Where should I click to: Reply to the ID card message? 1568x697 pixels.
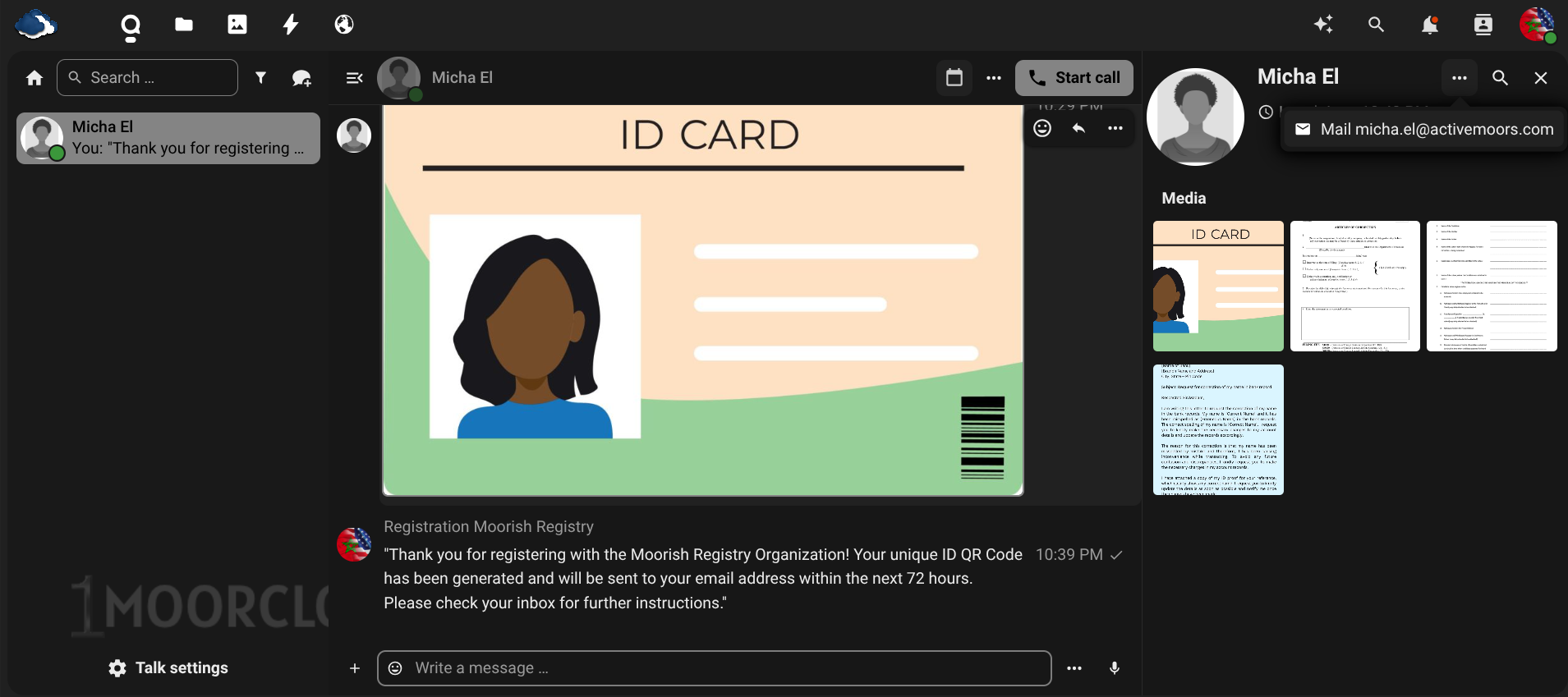(x=1078, y=128)
